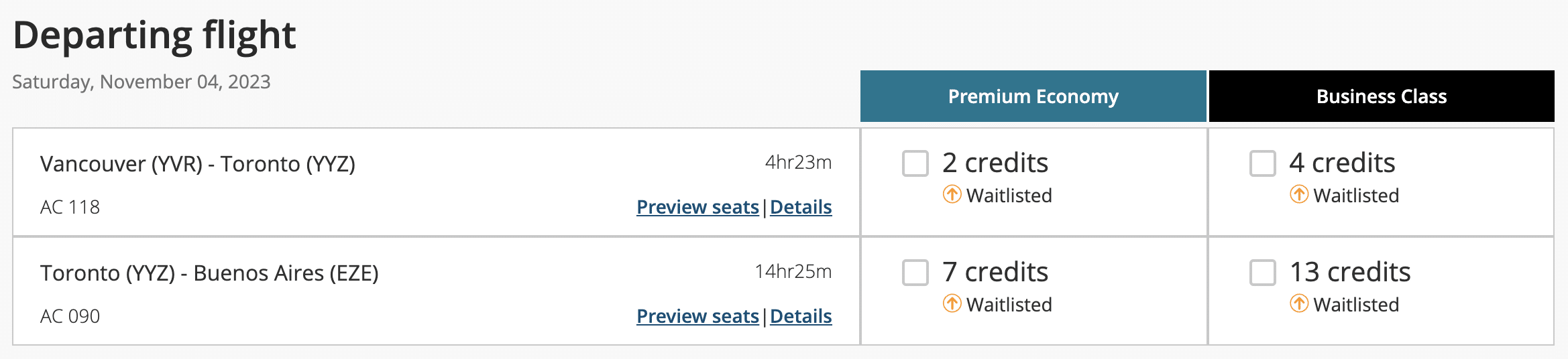Click the Business Class column header

tap(1382, 96)
